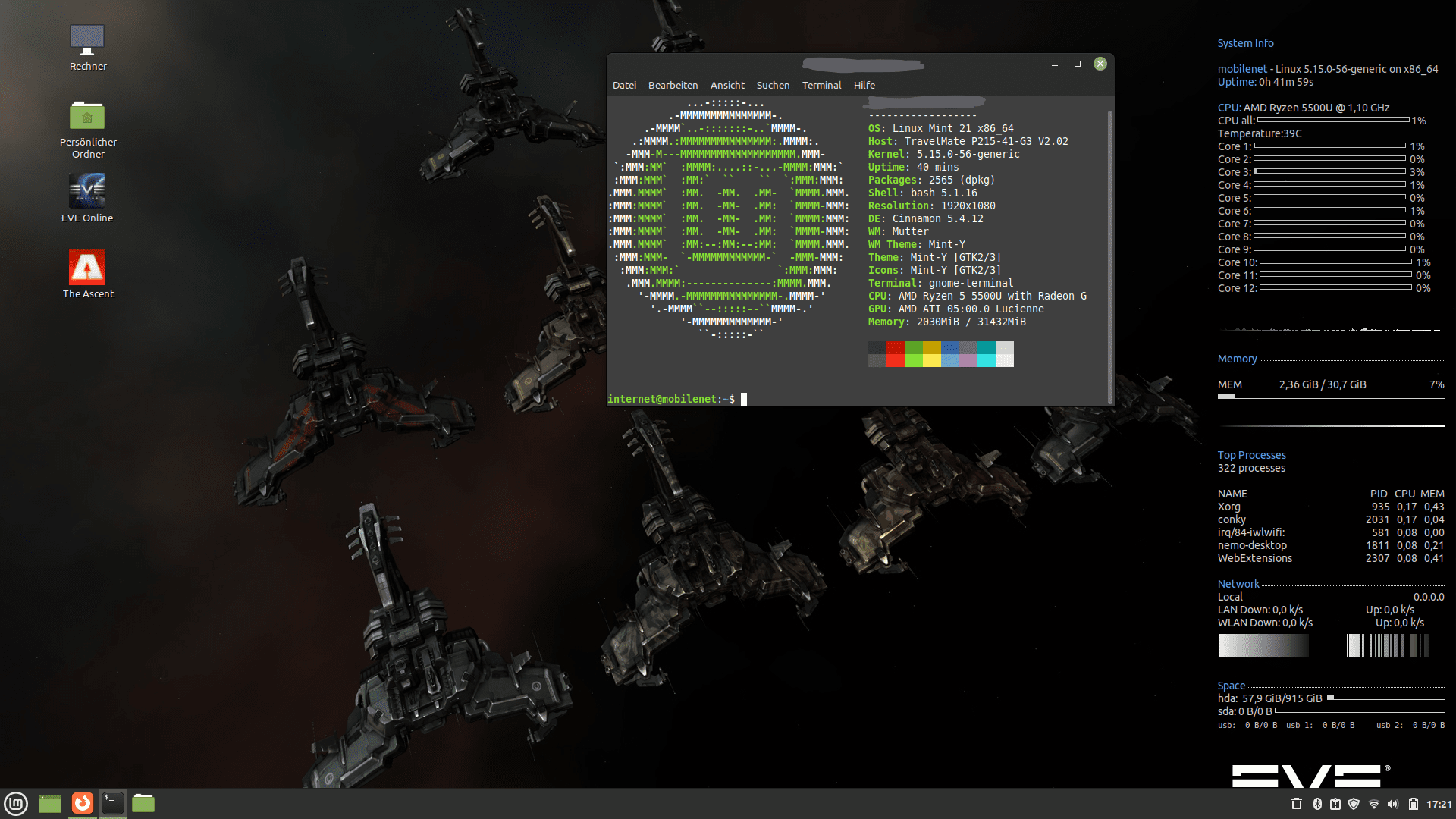The height and width of the screenshot is (819, 1456).
Task: Click the show desktop panel icon
Action: point(50,803)
